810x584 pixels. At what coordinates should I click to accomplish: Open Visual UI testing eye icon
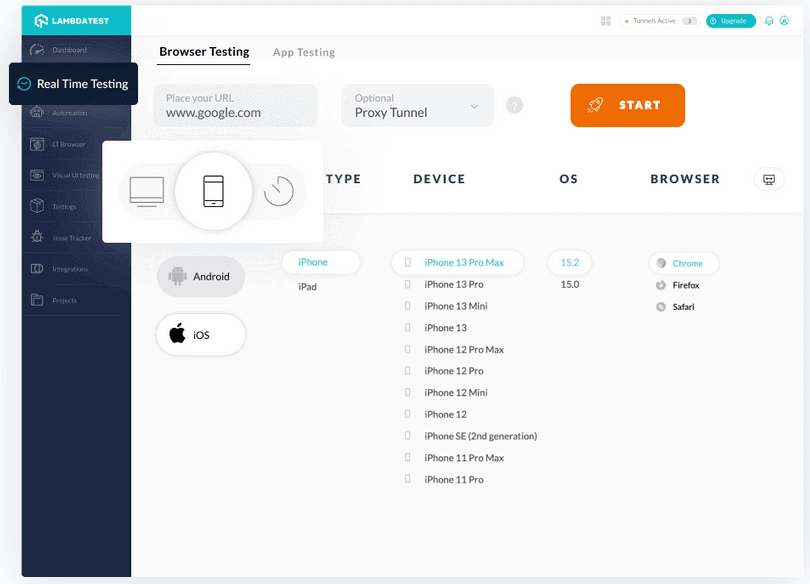37,176
